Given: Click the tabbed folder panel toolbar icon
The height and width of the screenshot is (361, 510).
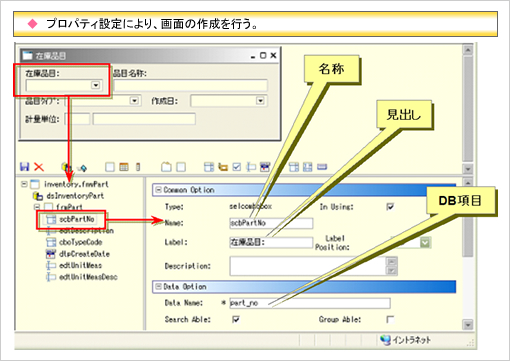Looking at the screenshot, I should click(166, 167).
